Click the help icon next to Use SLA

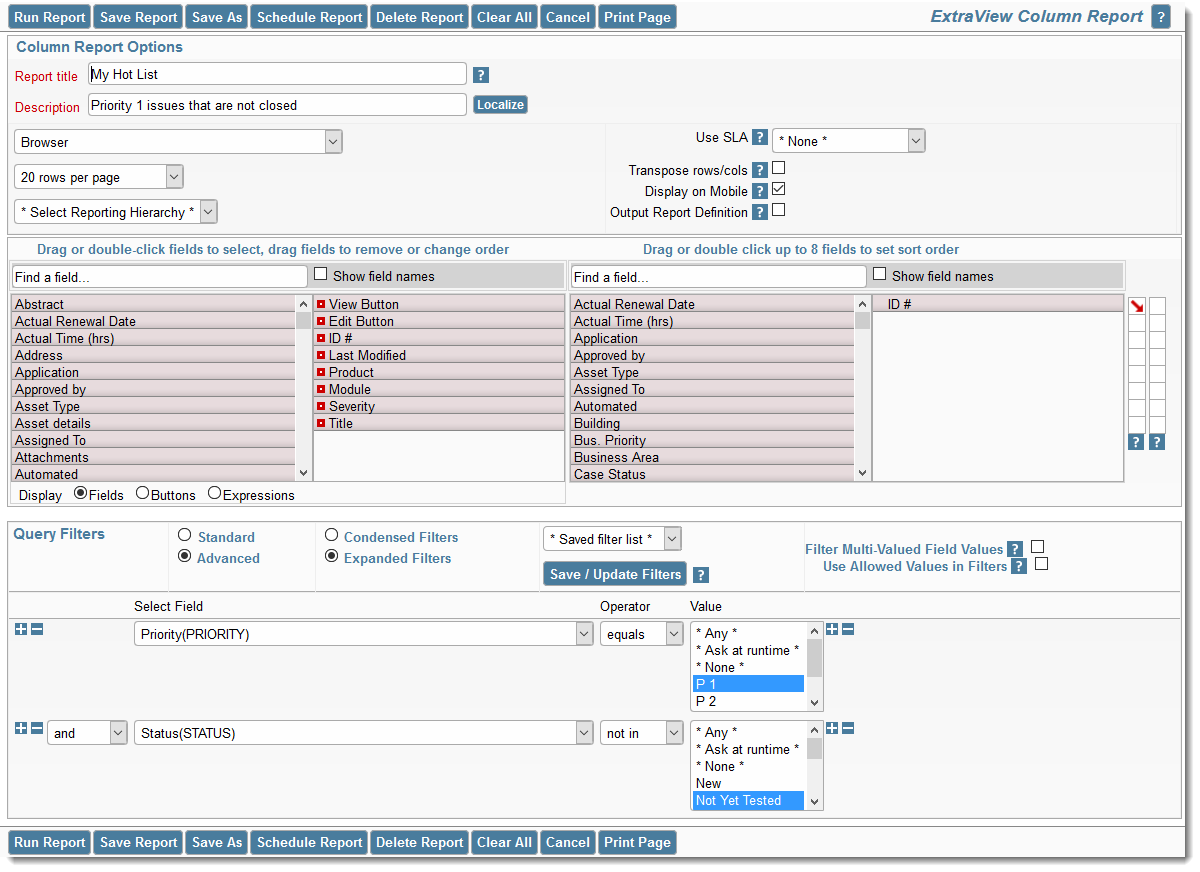click(760, 138)
